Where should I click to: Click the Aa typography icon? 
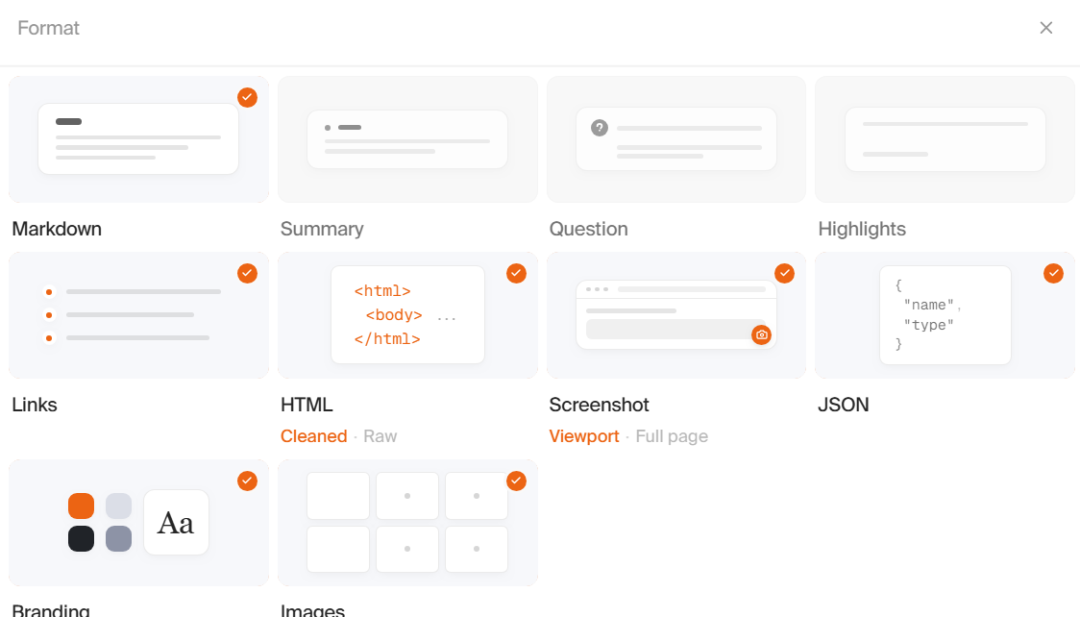[176, 523]
